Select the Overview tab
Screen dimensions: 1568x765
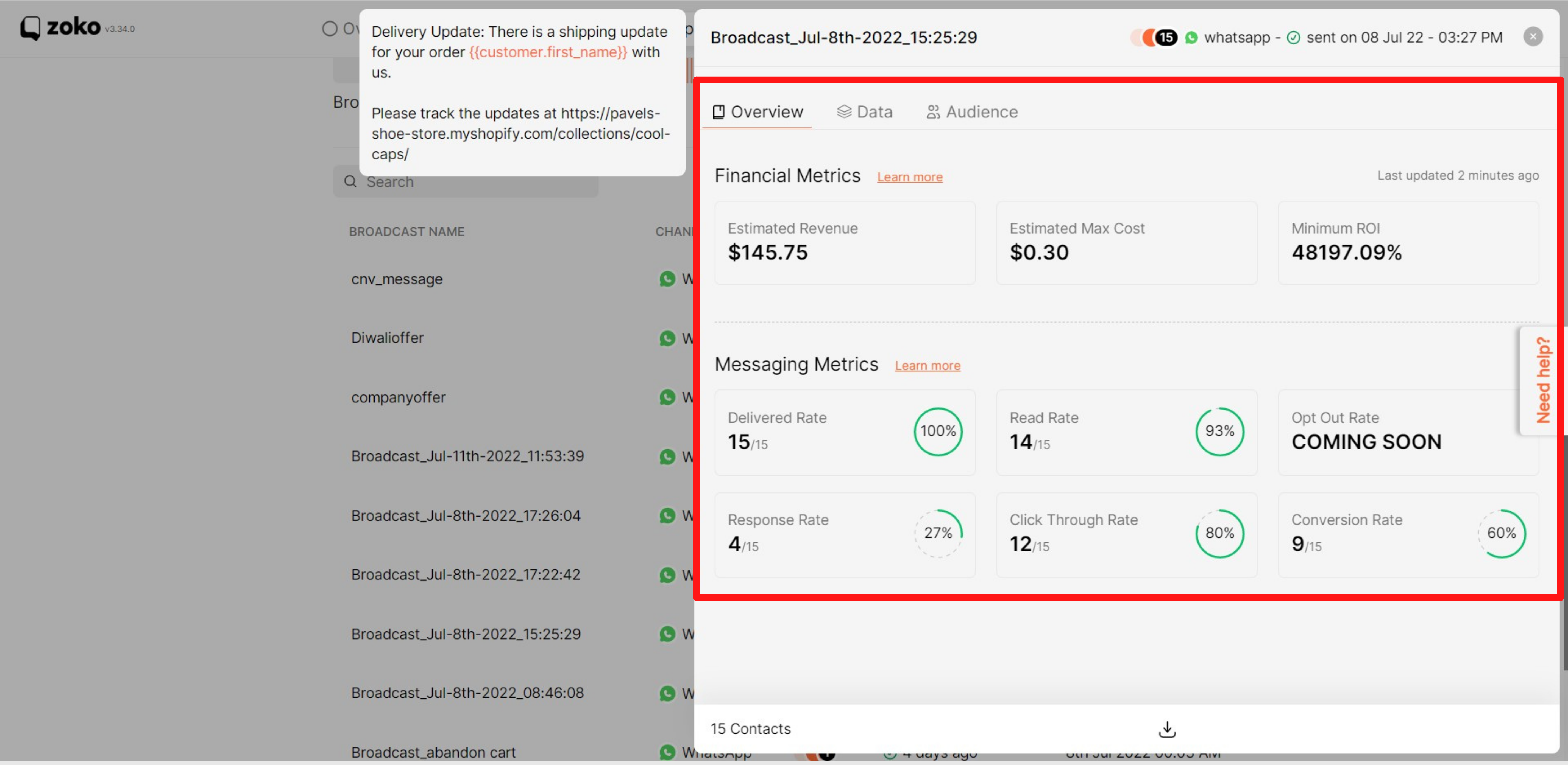[757, 112]
